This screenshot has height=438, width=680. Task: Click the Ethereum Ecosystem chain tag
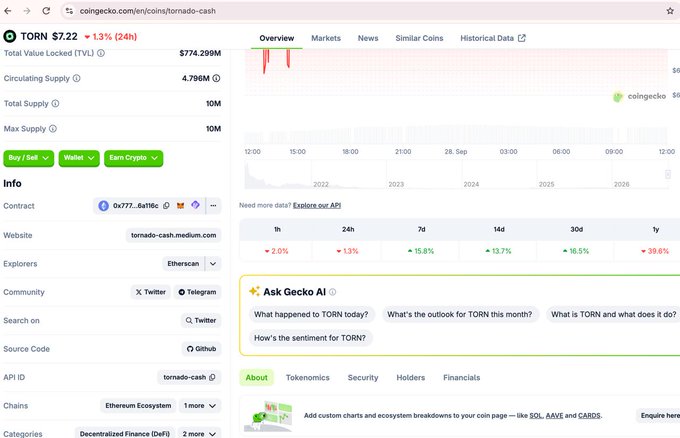coord(138,405)
